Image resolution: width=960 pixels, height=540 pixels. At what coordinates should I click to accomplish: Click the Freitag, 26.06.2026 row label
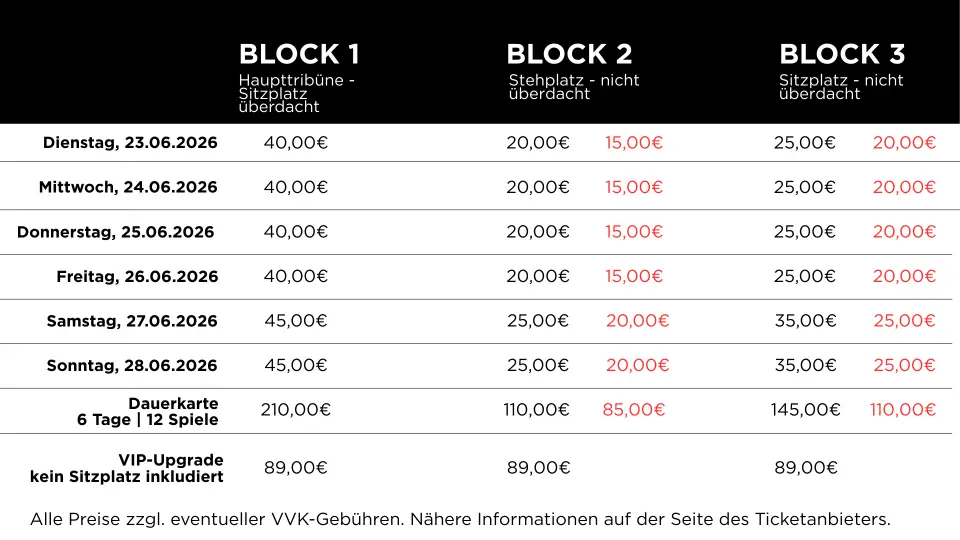pos(137,277)
